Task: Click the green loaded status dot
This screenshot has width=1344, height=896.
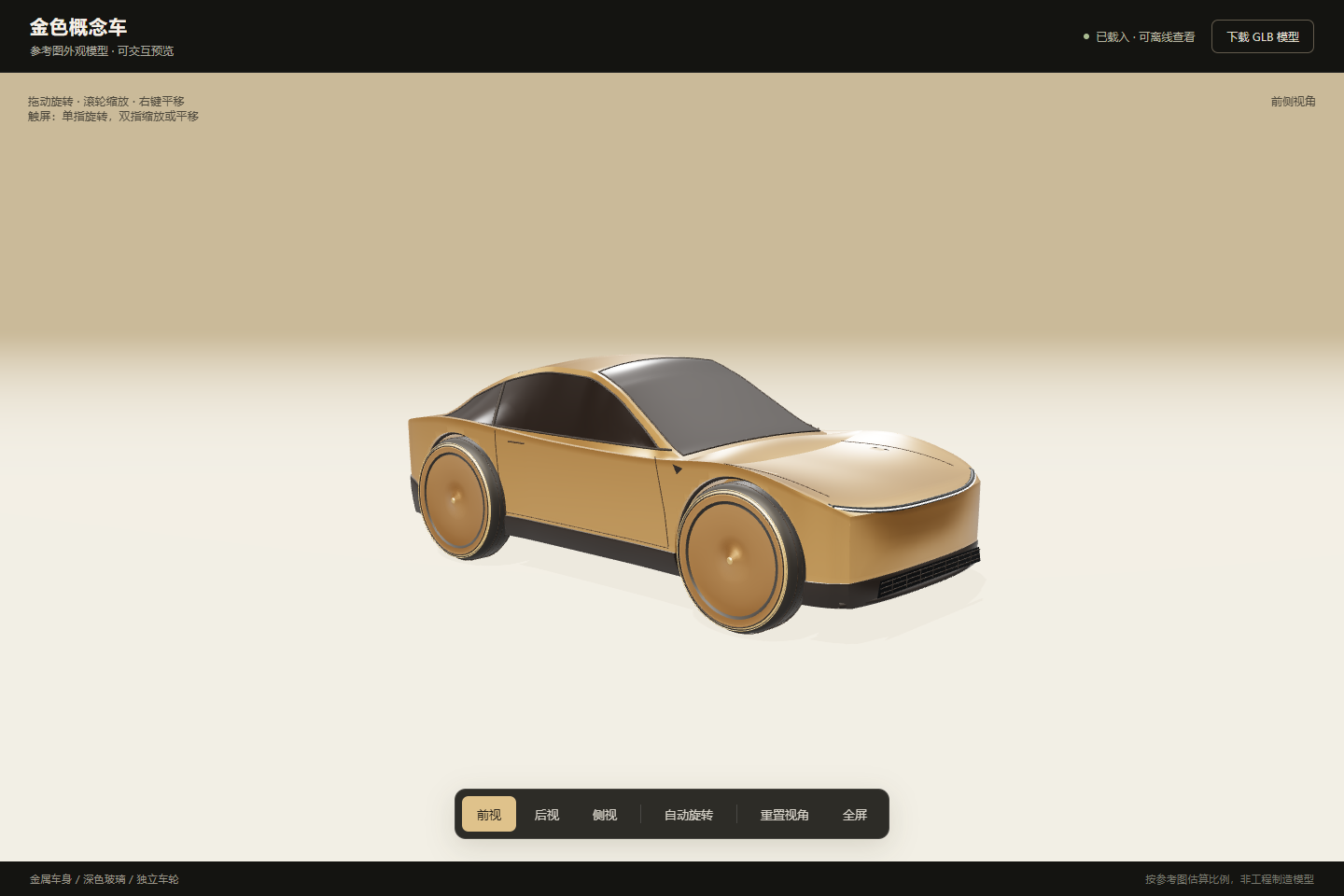Action: point(1086,36)
